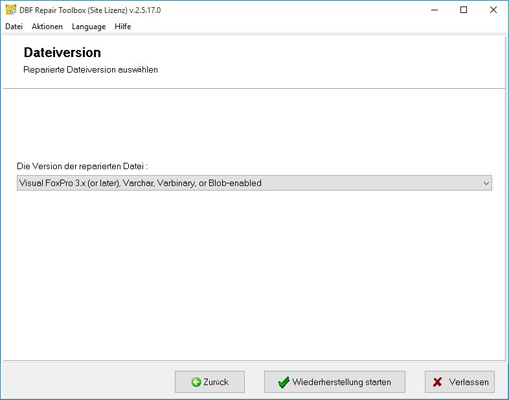
Task: Open the Language menu
Action: tap(89, 27)
